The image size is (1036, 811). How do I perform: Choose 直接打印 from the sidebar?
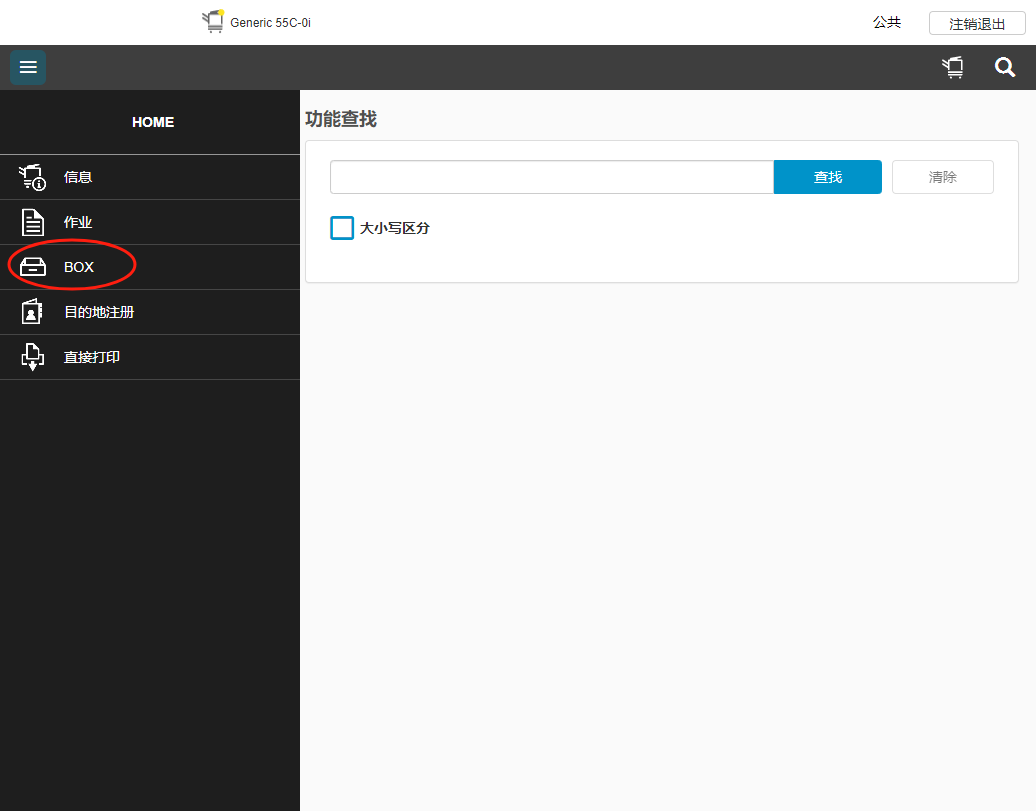point(92,357)
